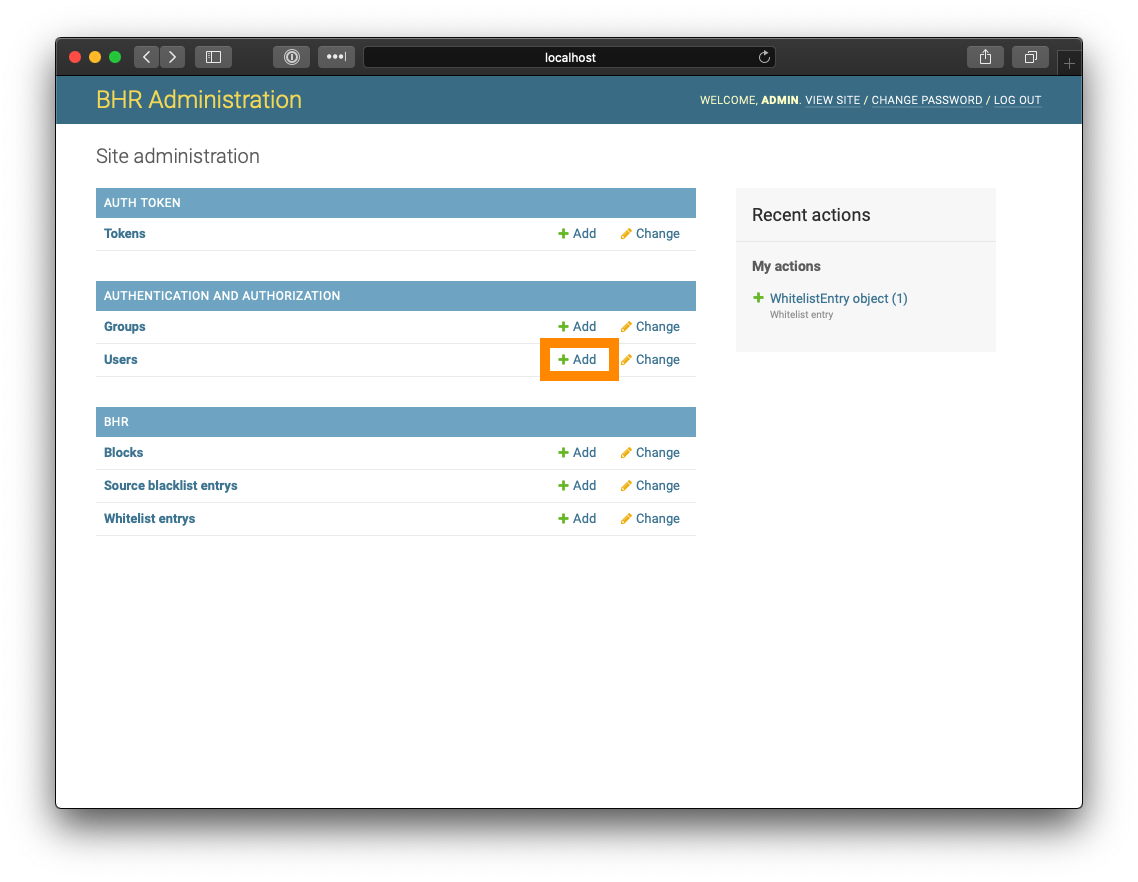Change Source blacklist entrys
The width and height of the screenshot is (1138, 882).
click(650, 486)
